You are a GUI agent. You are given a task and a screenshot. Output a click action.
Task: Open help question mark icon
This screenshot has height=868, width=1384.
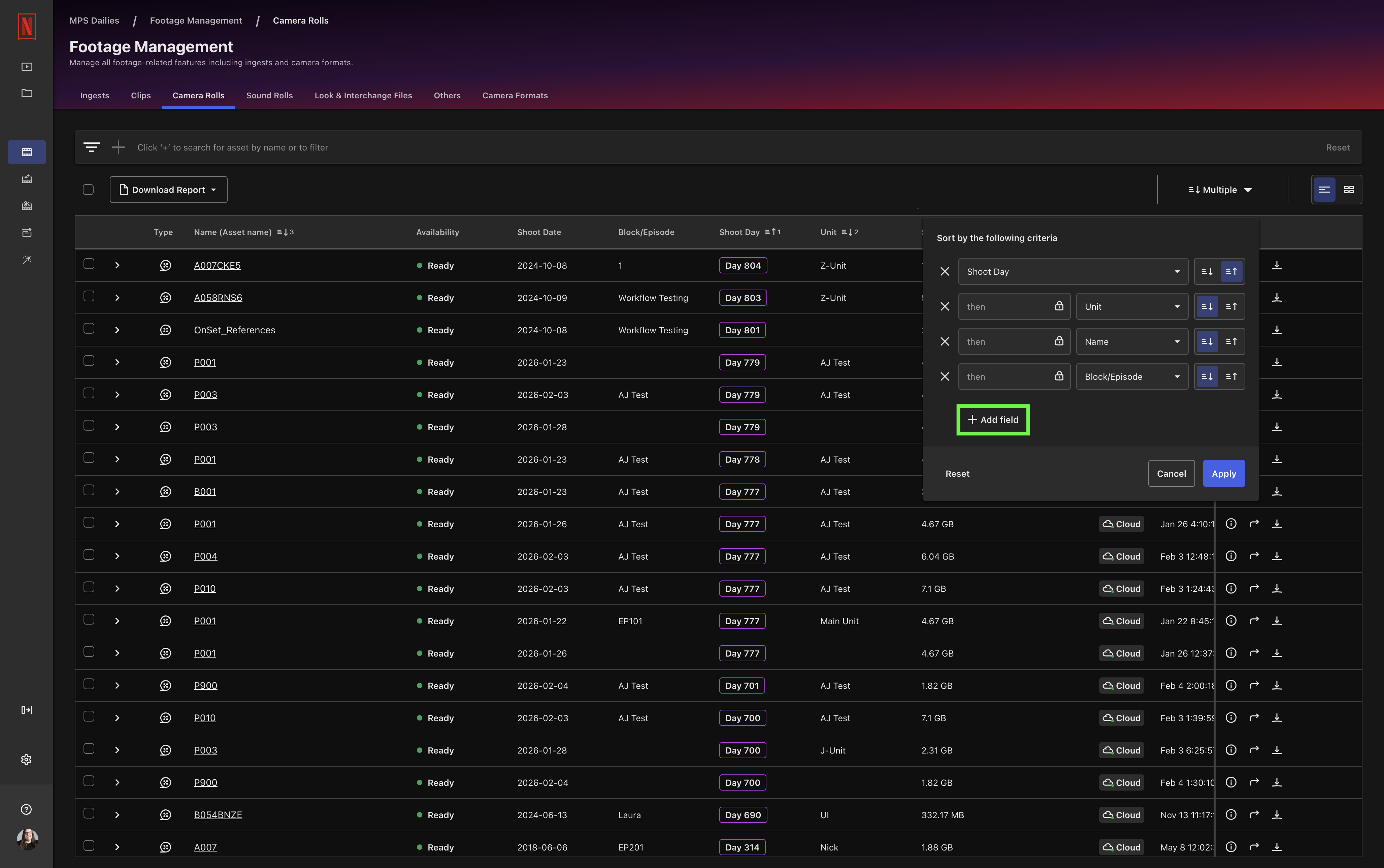tap(26, 809)
